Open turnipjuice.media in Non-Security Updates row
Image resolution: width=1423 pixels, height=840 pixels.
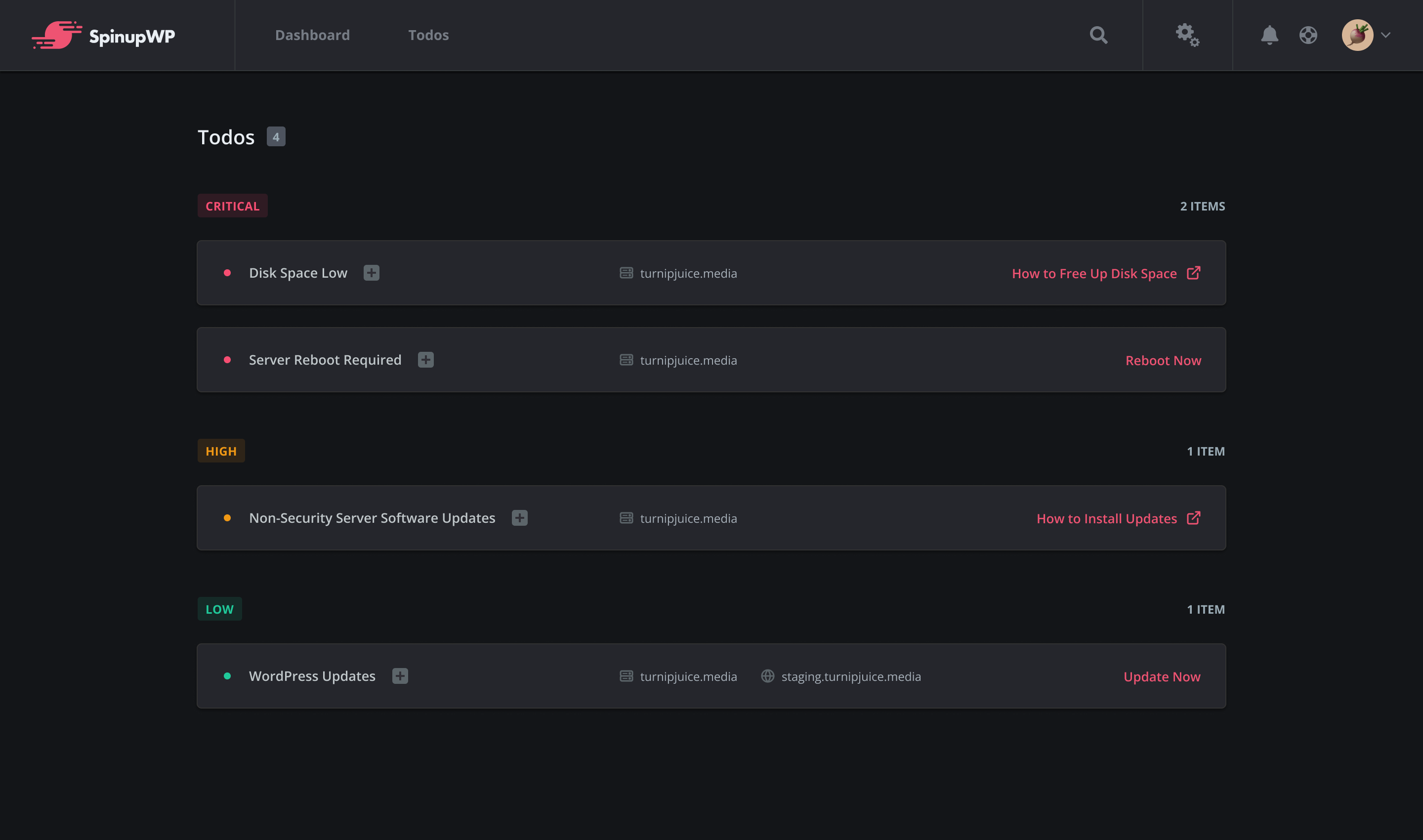click(688, 518)
